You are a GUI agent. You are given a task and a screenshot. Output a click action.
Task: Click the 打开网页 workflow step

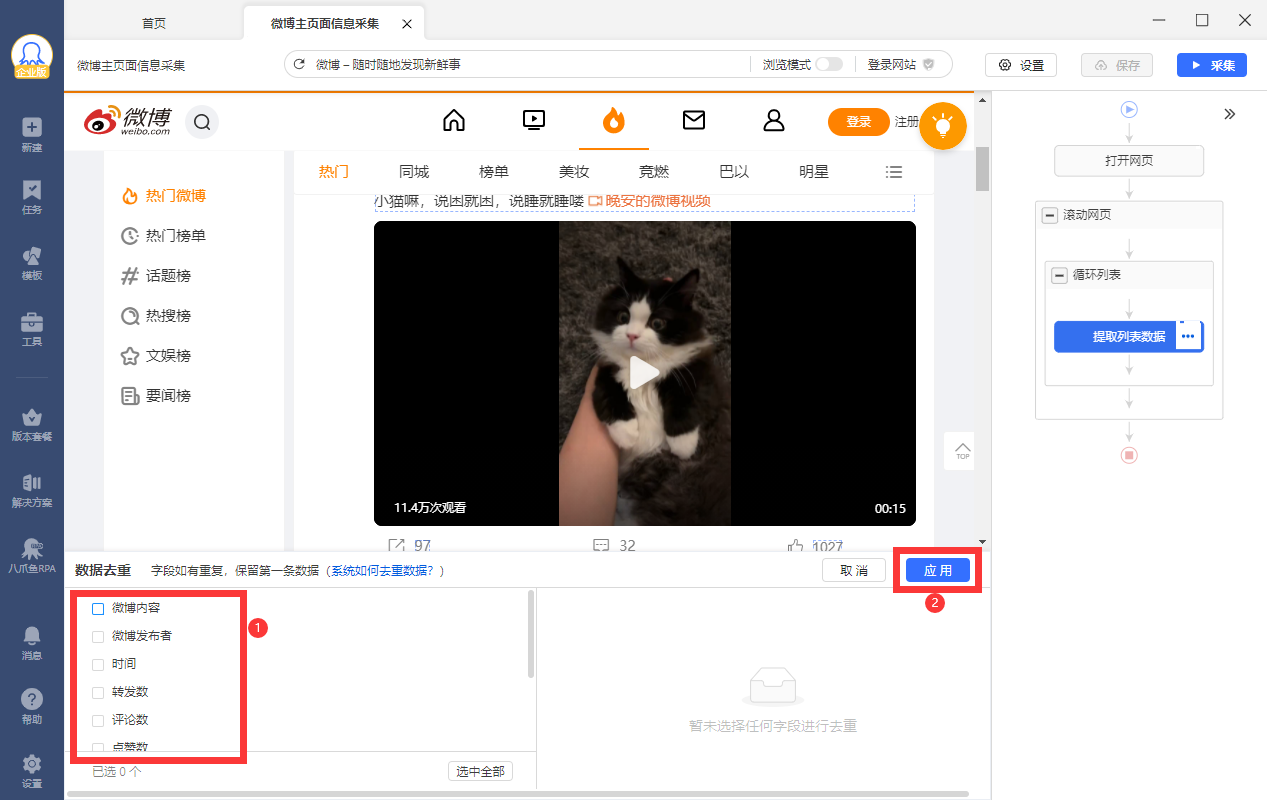1129,161
